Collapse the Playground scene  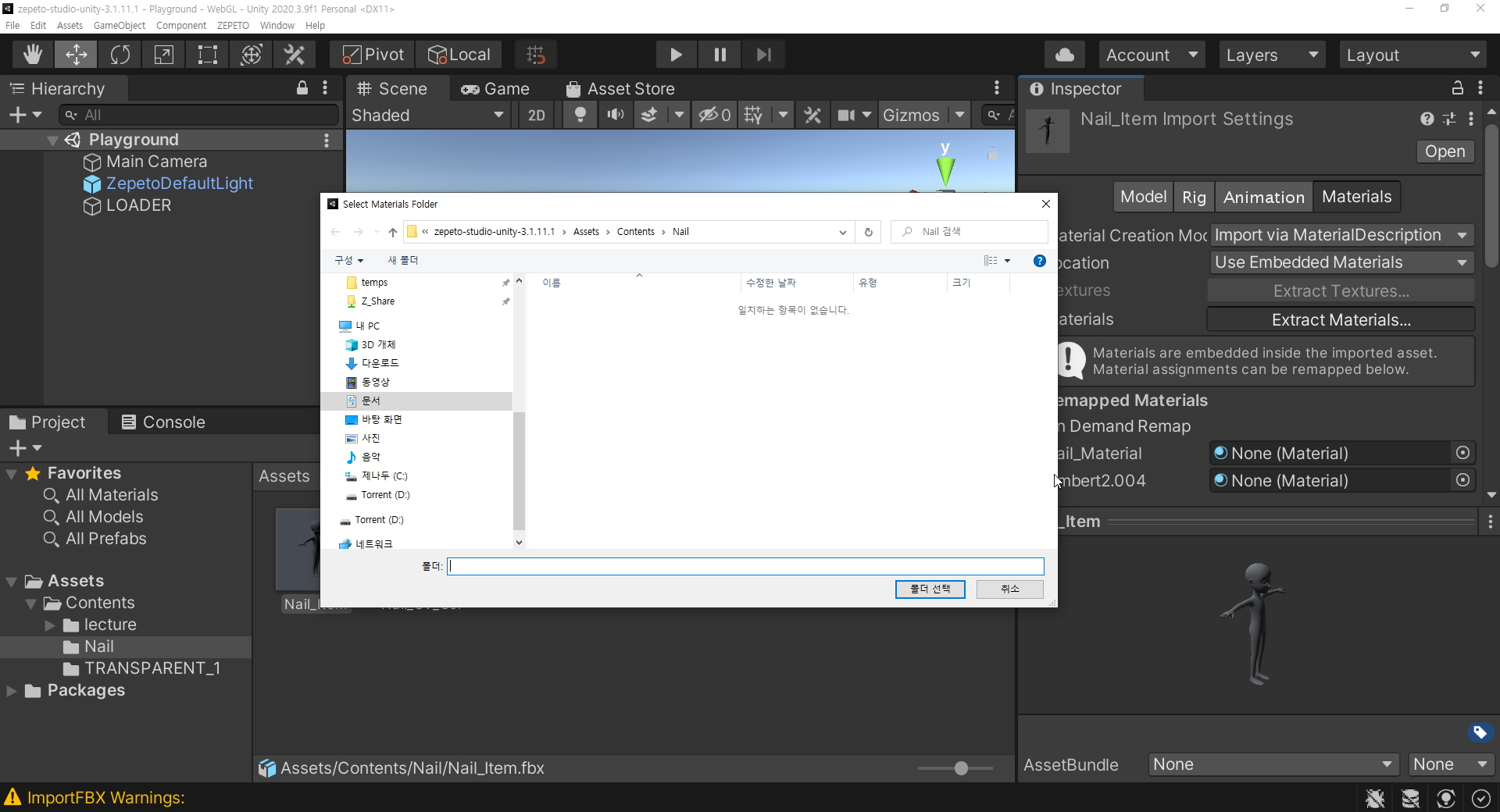(x=52, y=141)
